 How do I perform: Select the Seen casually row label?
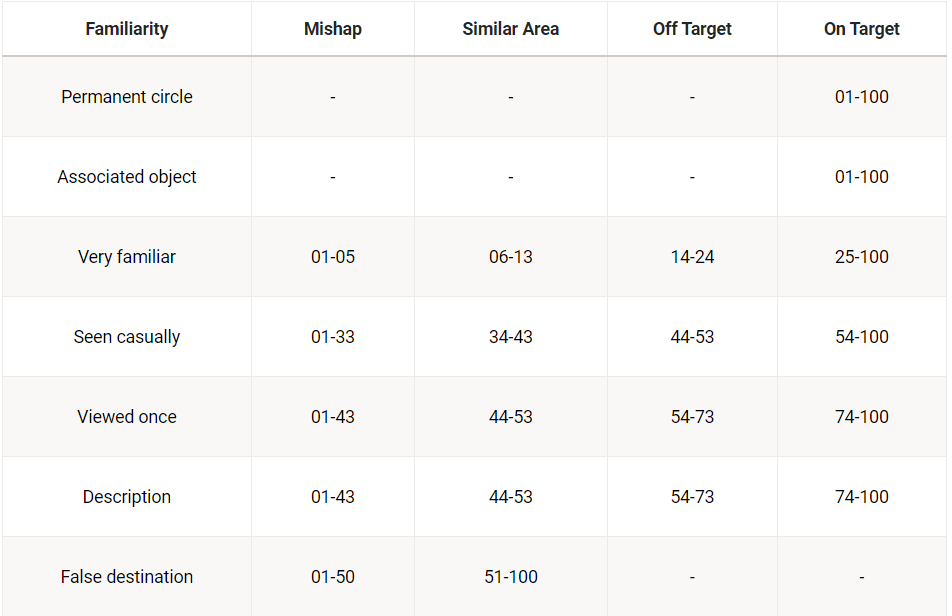[127, 337]
